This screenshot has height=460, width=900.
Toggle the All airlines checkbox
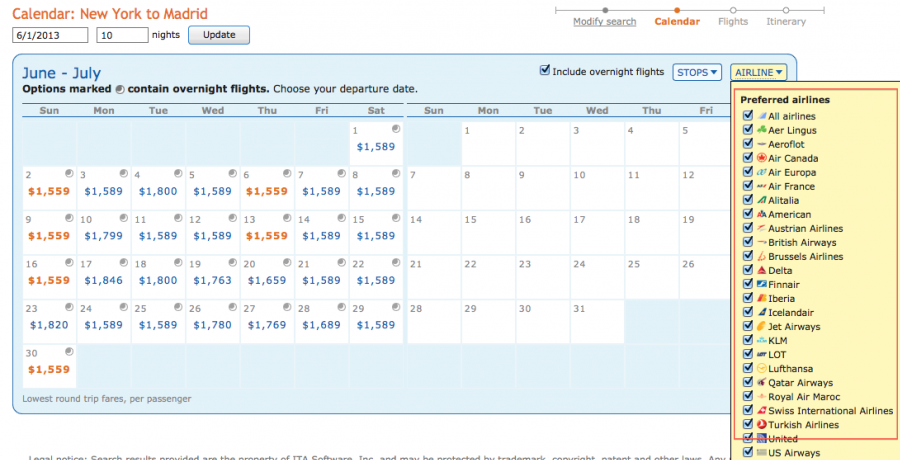pyautogui.click(x=747, y=116)
